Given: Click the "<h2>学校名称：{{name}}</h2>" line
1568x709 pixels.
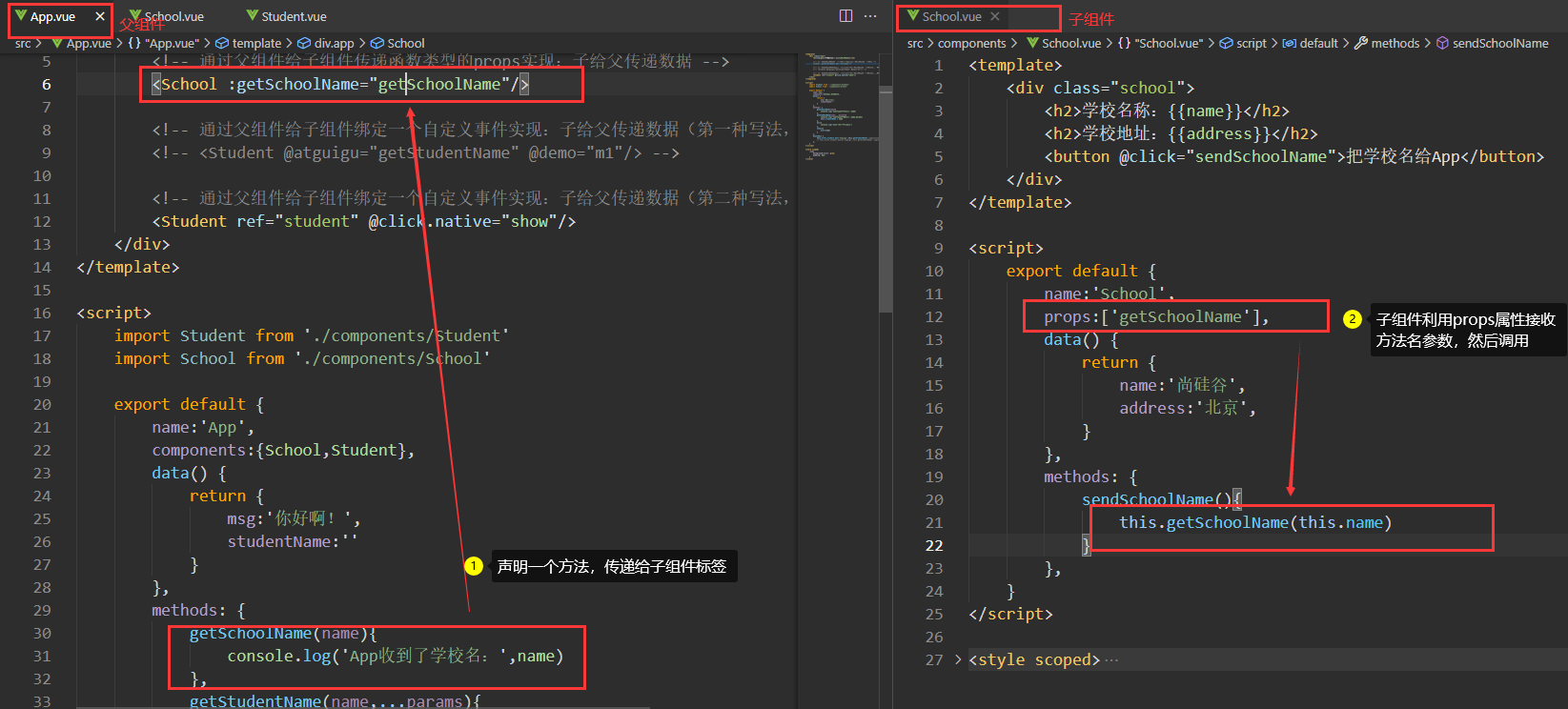Looking at the screenshot, I should [1167, 111].
